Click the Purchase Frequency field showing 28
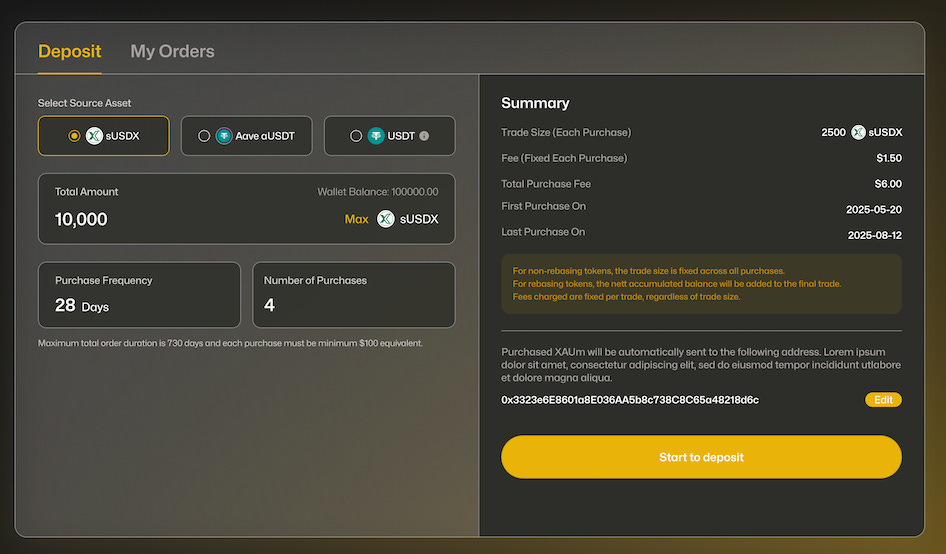946x554 pixels. click(139, 295)
